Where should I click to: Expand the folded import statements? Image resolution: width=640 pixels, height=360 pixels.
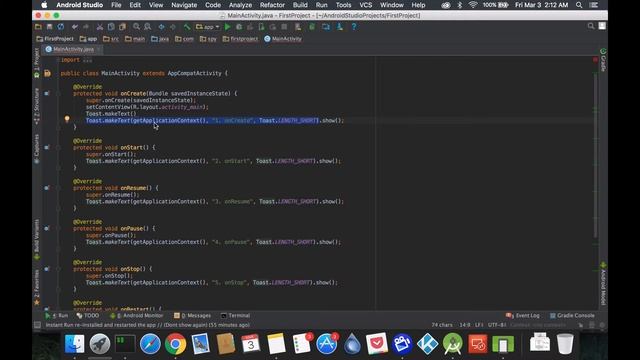tap(88, 60)
